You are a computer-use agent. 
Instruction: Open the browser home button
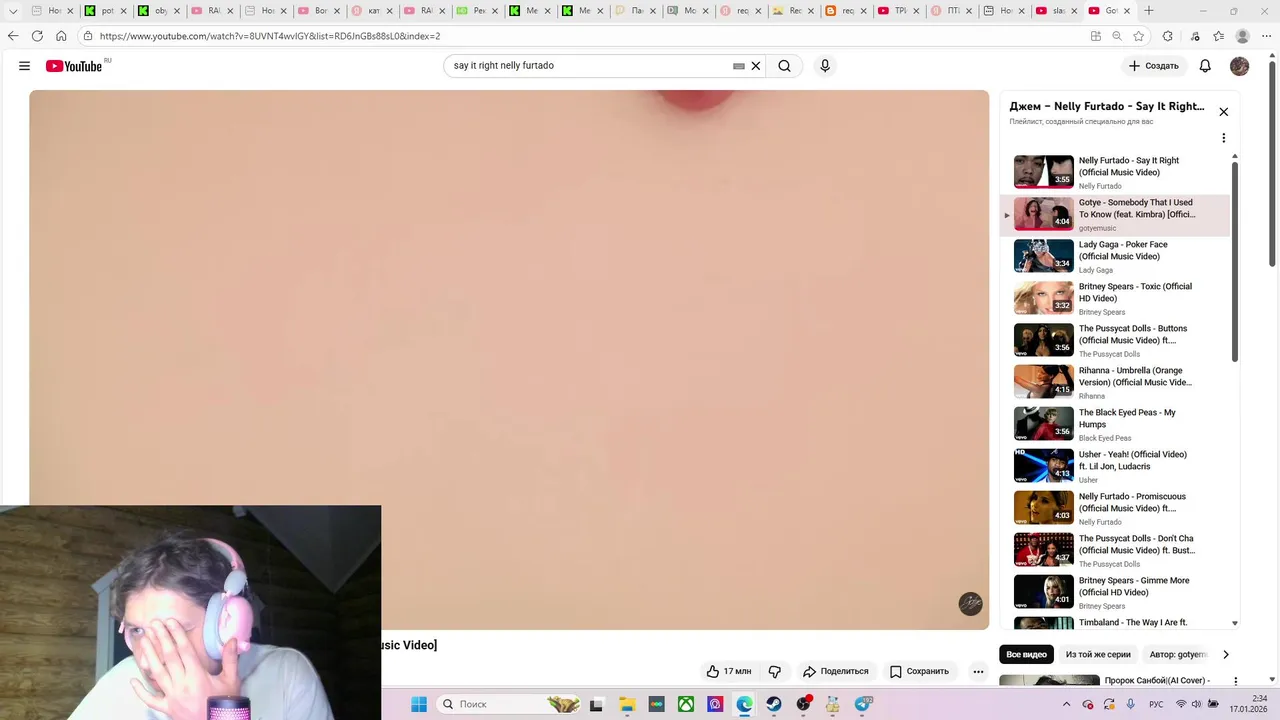point(61,36)
